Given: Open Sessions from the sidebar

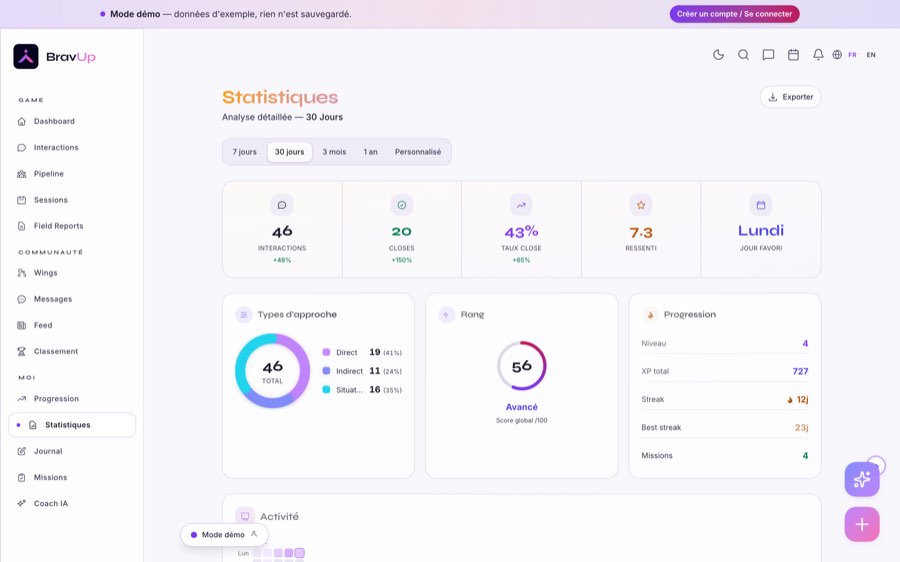Looking at the screenshot, I should [72, 200].
